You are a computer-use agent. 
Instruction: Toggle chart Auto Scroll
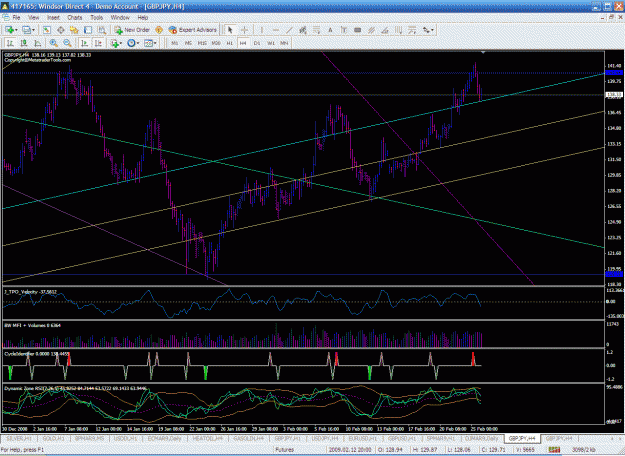pos(84,43)
